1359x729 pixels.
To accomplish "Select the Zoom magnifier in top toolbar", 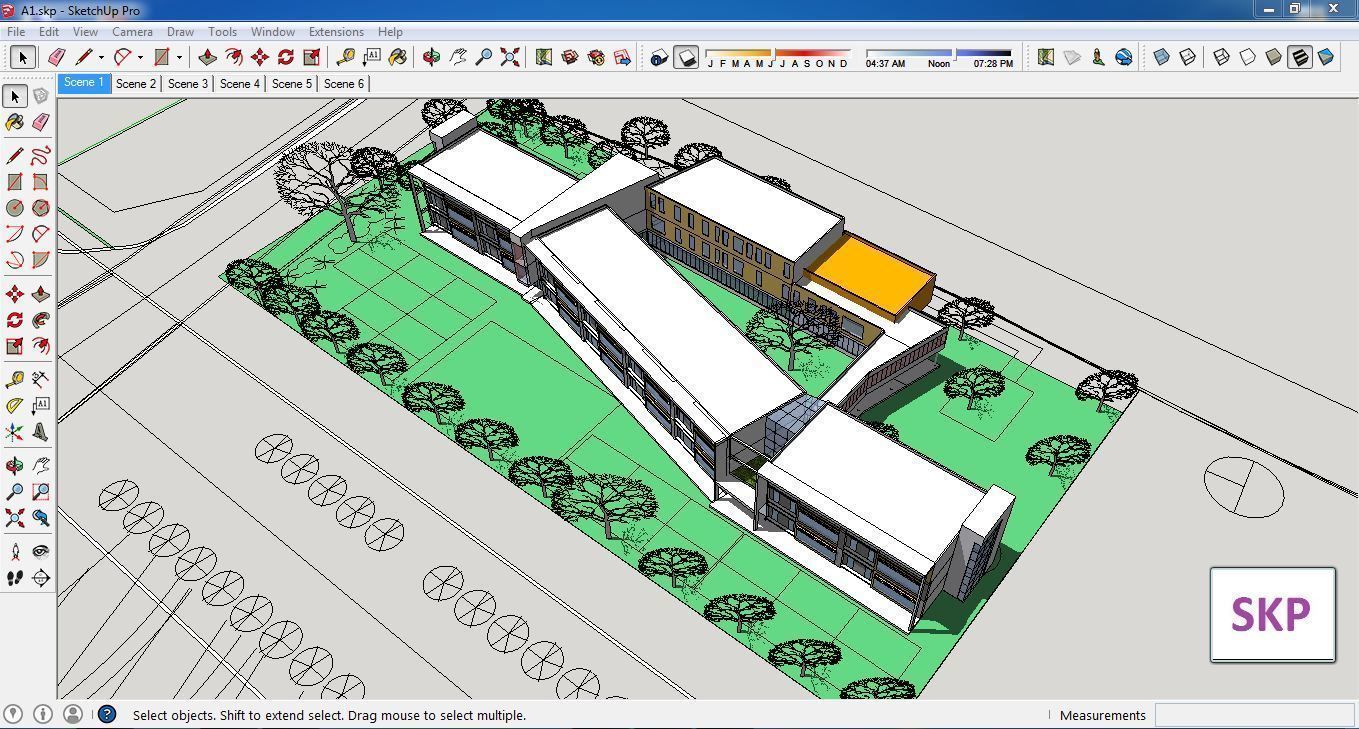I will [x=484, y=57].
